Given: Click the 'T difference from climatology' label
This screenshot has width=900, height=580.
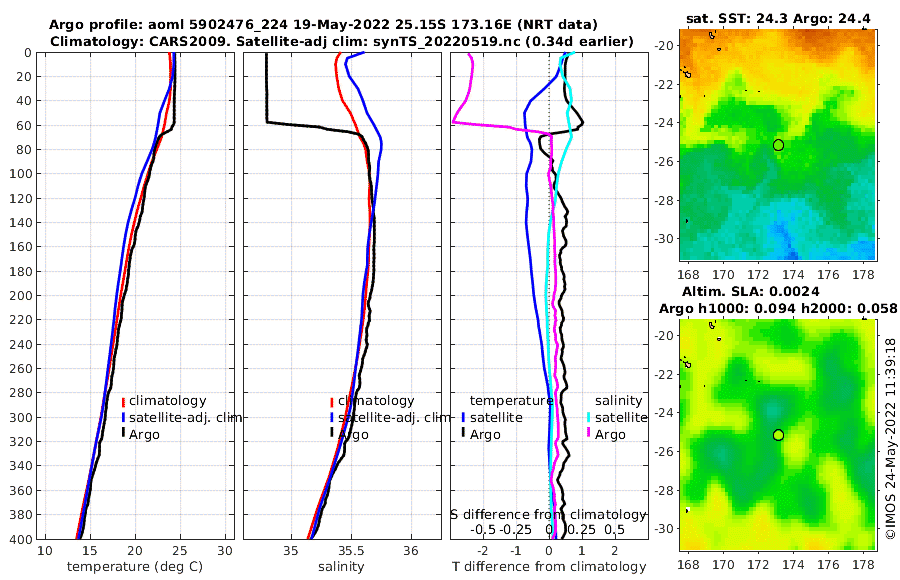Looking at the screenshot, I should point(549,567).
